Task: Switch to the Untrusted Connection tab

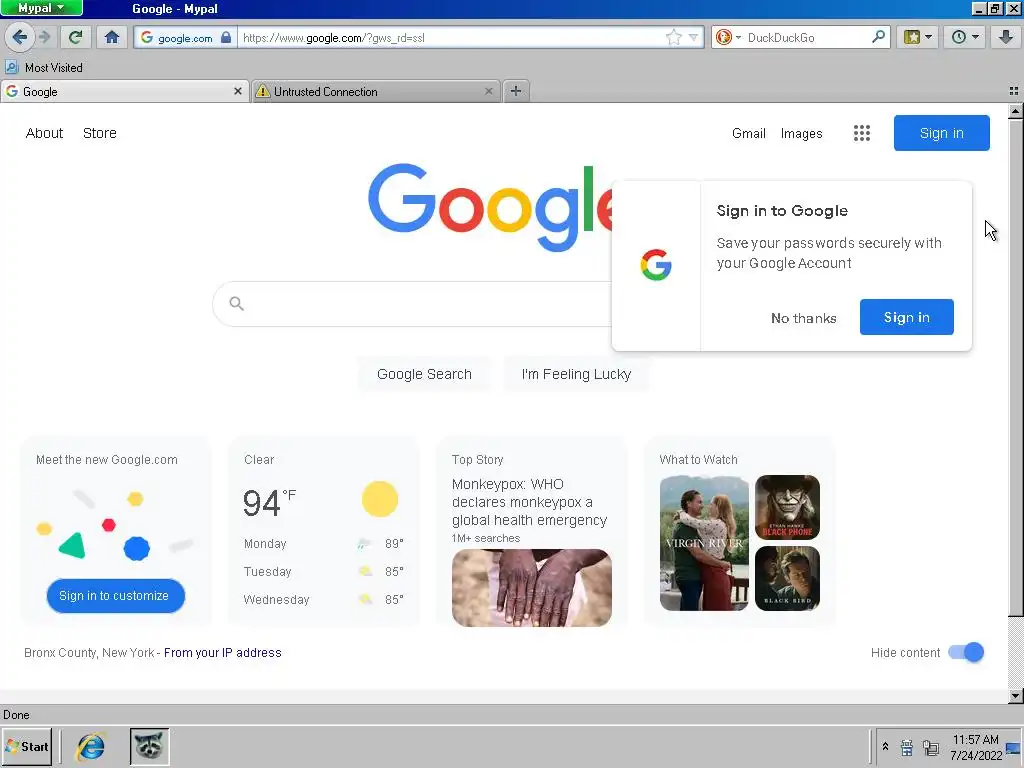Action: tap(369, 91)
